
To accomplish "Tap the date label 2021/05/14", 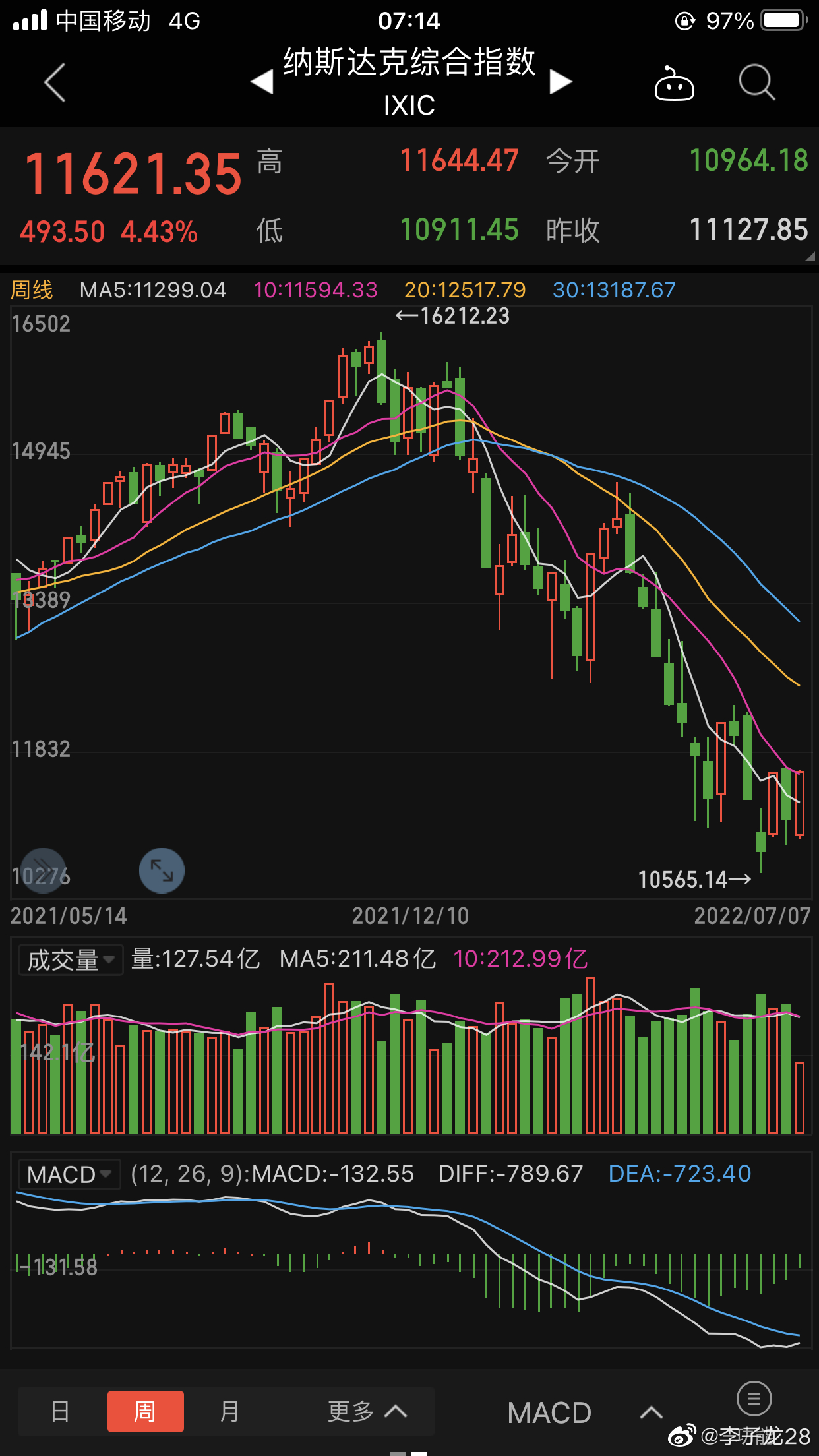I will coord(69,915).
